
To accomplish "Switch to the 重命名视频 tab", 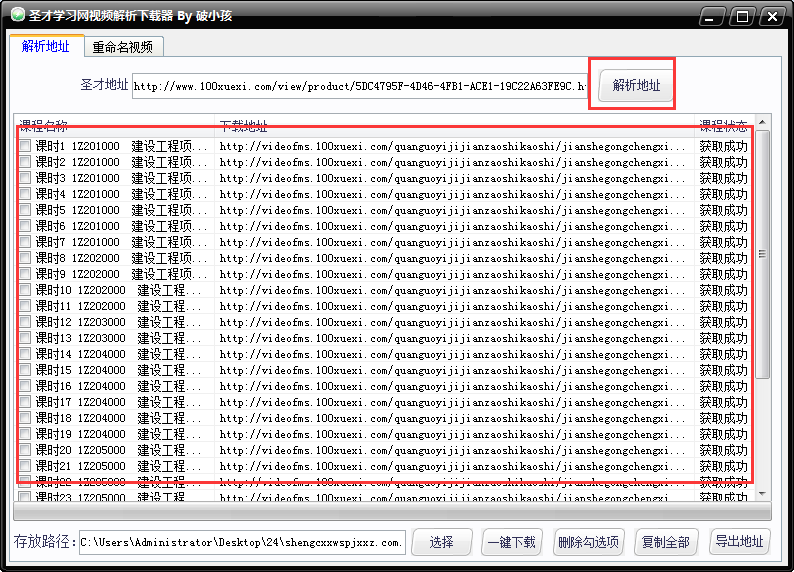I will pos(122,47).
